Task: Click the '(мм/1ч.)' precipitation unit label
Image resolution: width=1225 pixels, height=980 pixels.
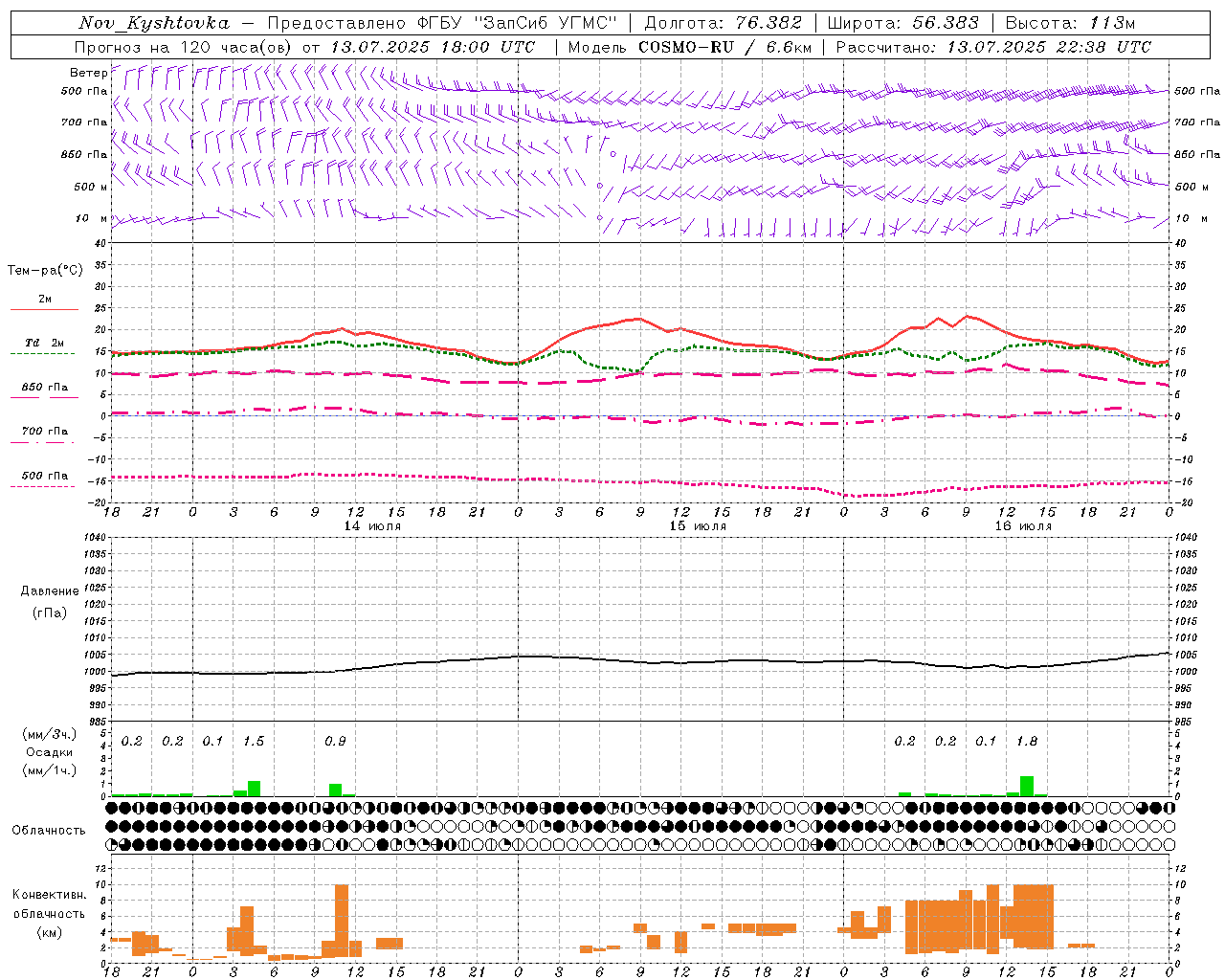Action: tap(50, 771)
